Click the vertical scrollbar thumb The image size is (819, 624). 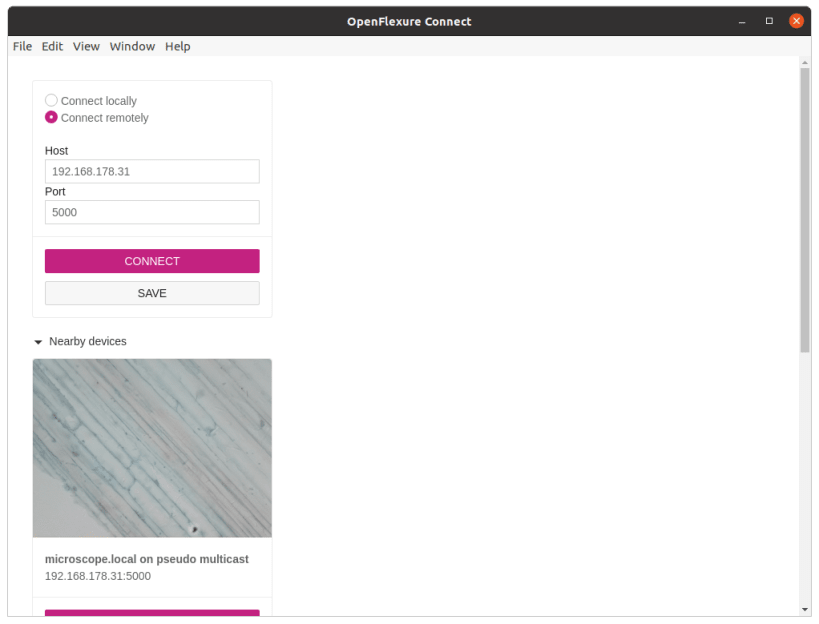(x=805, y=210)
